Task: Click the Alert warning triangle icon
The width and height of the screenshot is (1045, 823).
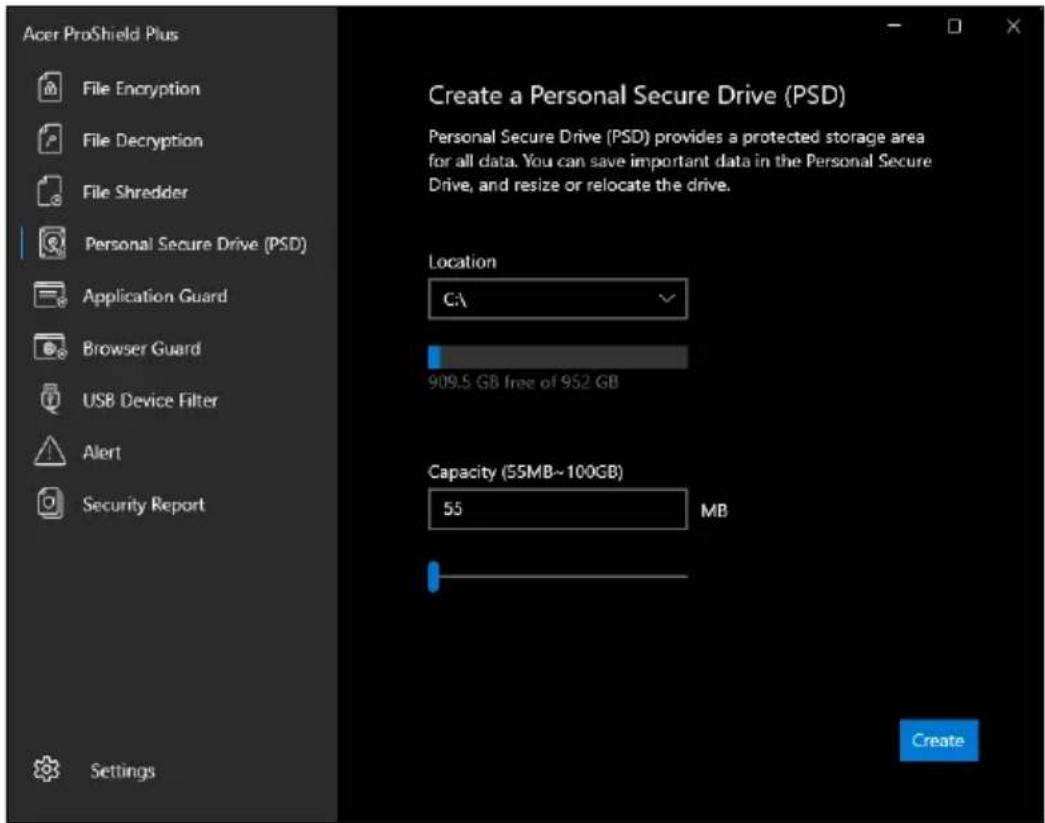Action: click(50, 451)
